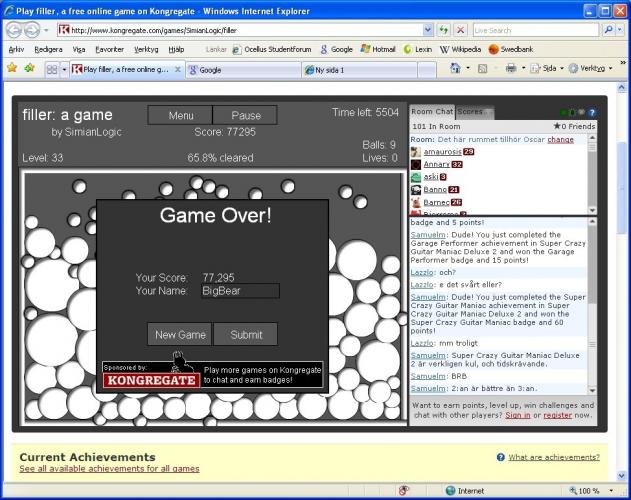Click the Your Name input field
The image size is (631, 500).
pos(239,291)
